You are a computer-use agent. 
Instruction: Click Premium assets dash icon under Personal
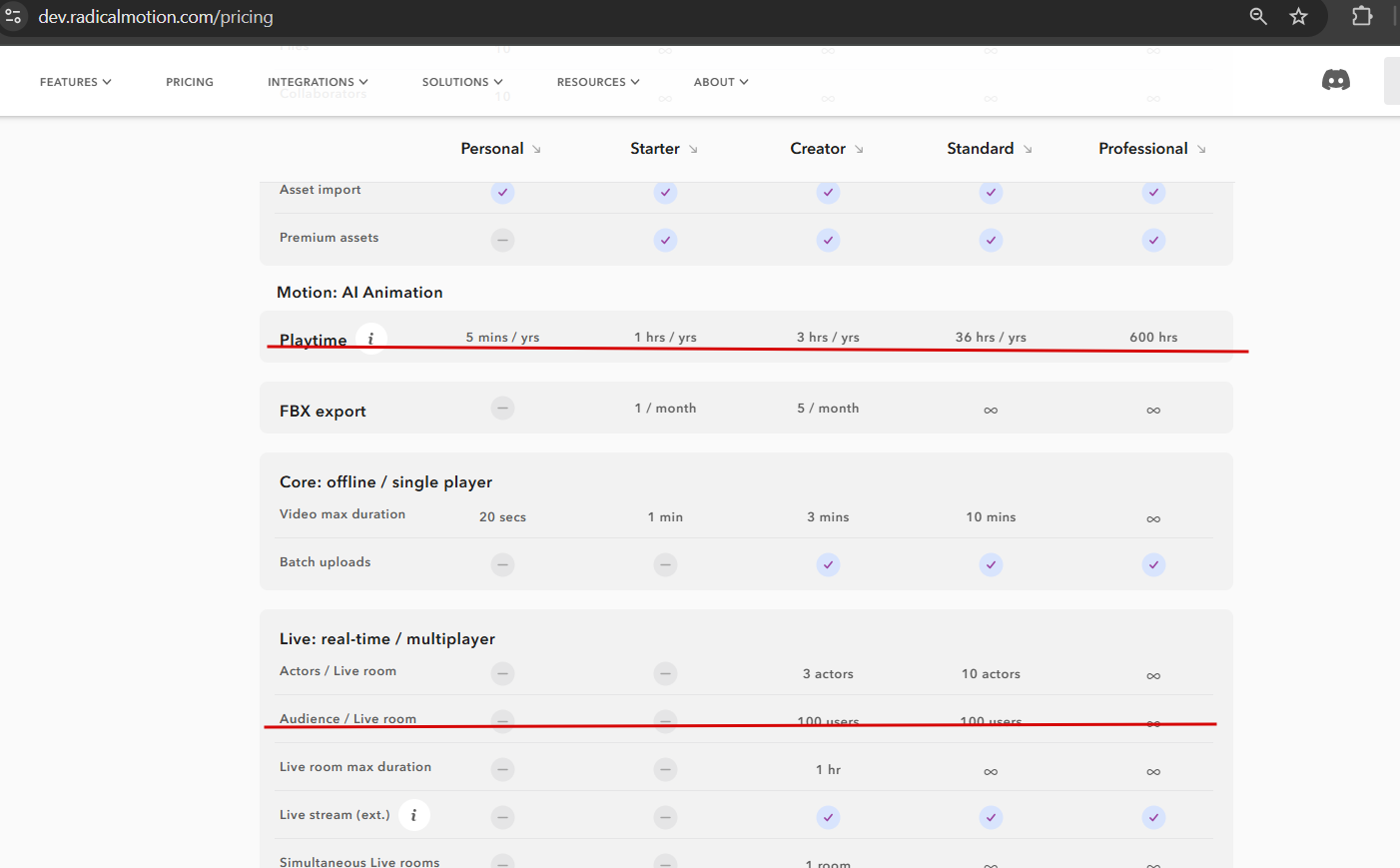point(502,240)
